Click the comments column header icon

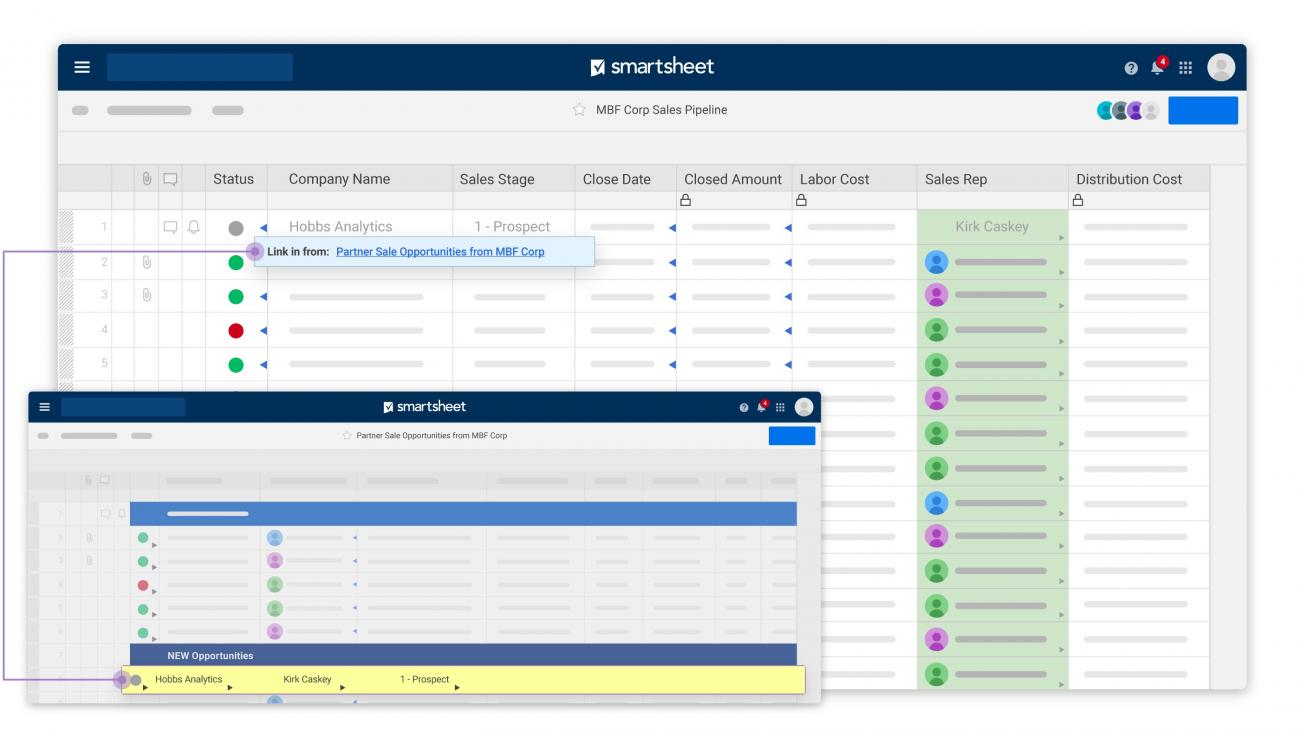[170, 179]
